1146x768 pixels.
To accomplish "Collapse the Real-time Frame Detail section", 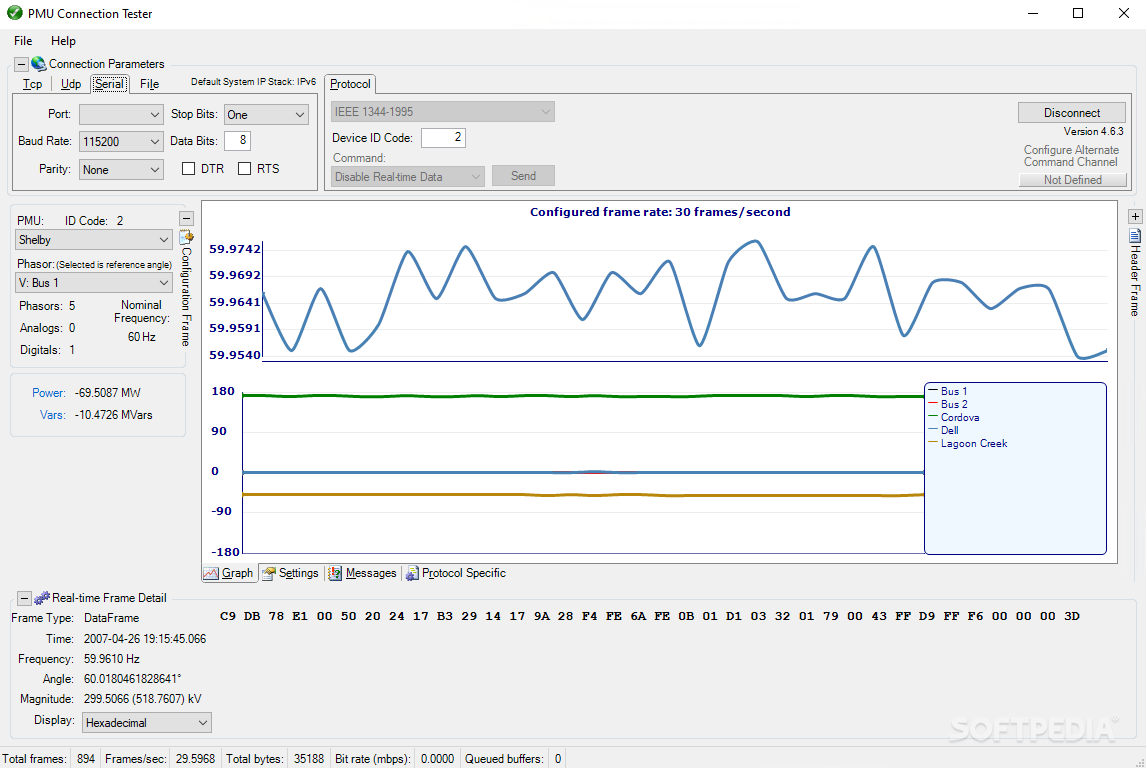I will 23,598.
